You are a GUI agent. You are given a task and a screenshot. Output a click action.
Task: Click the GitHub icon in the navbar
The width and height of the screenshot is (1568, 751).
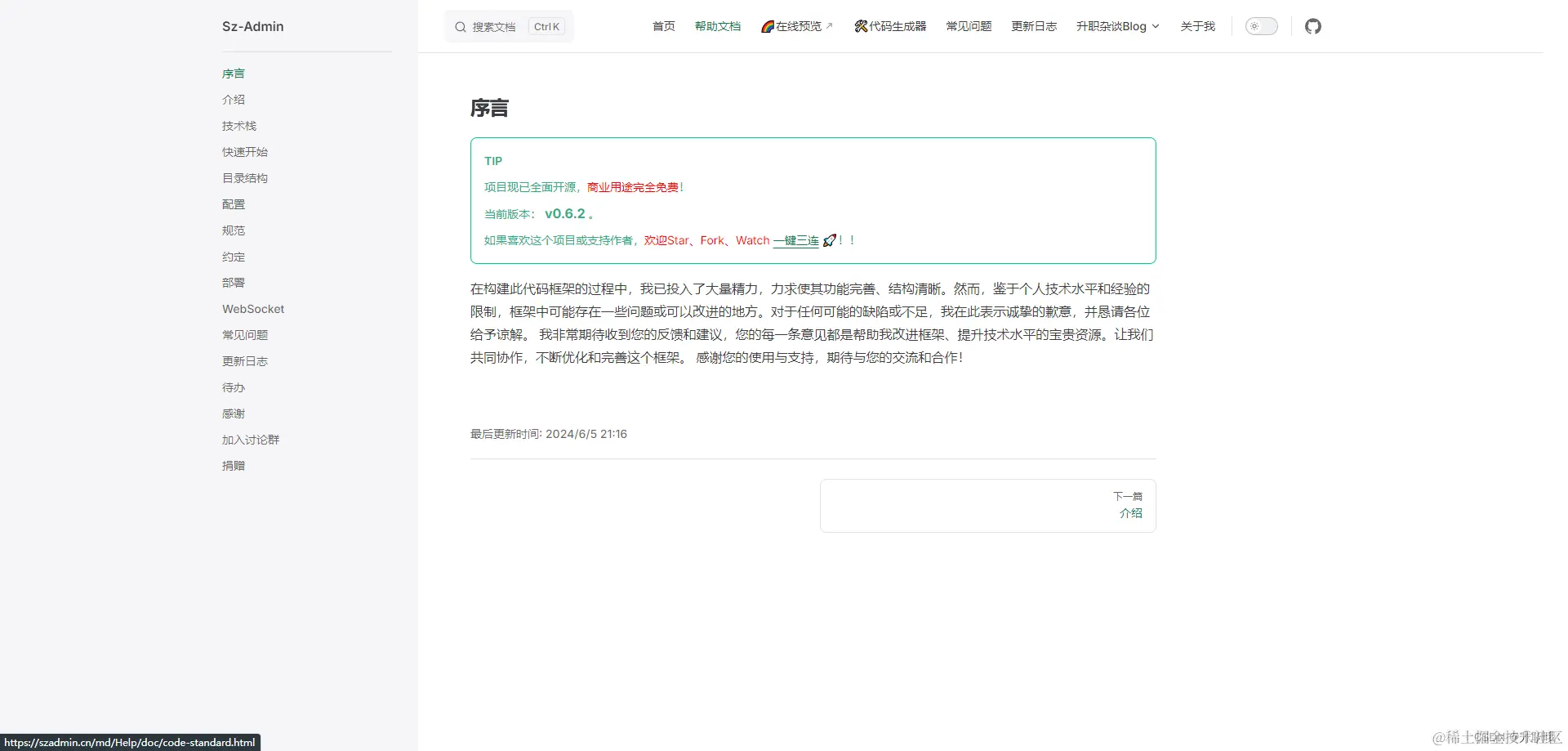pyautogui.click(x=1313, y=26)
